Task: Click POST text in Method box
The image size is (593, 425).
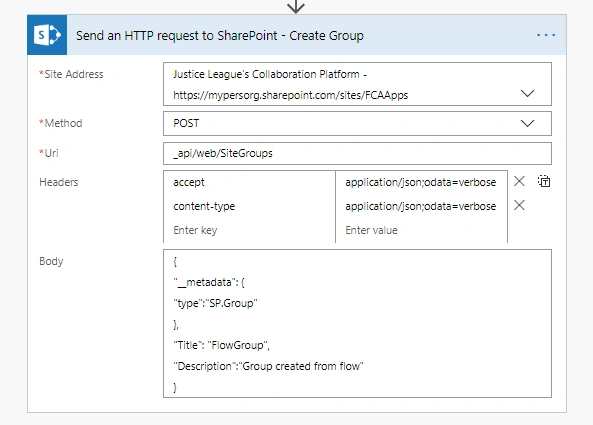Action: point(186,123)
